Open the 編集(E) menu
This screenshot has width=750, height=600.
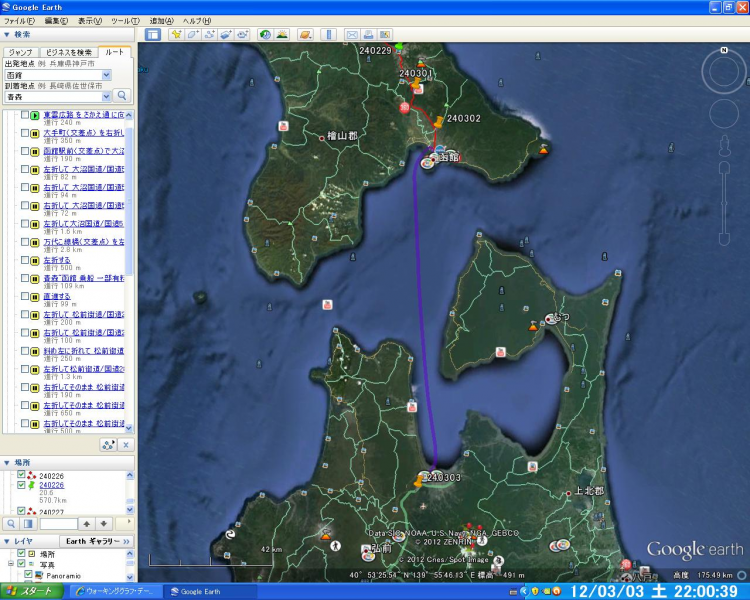[56, 21]
